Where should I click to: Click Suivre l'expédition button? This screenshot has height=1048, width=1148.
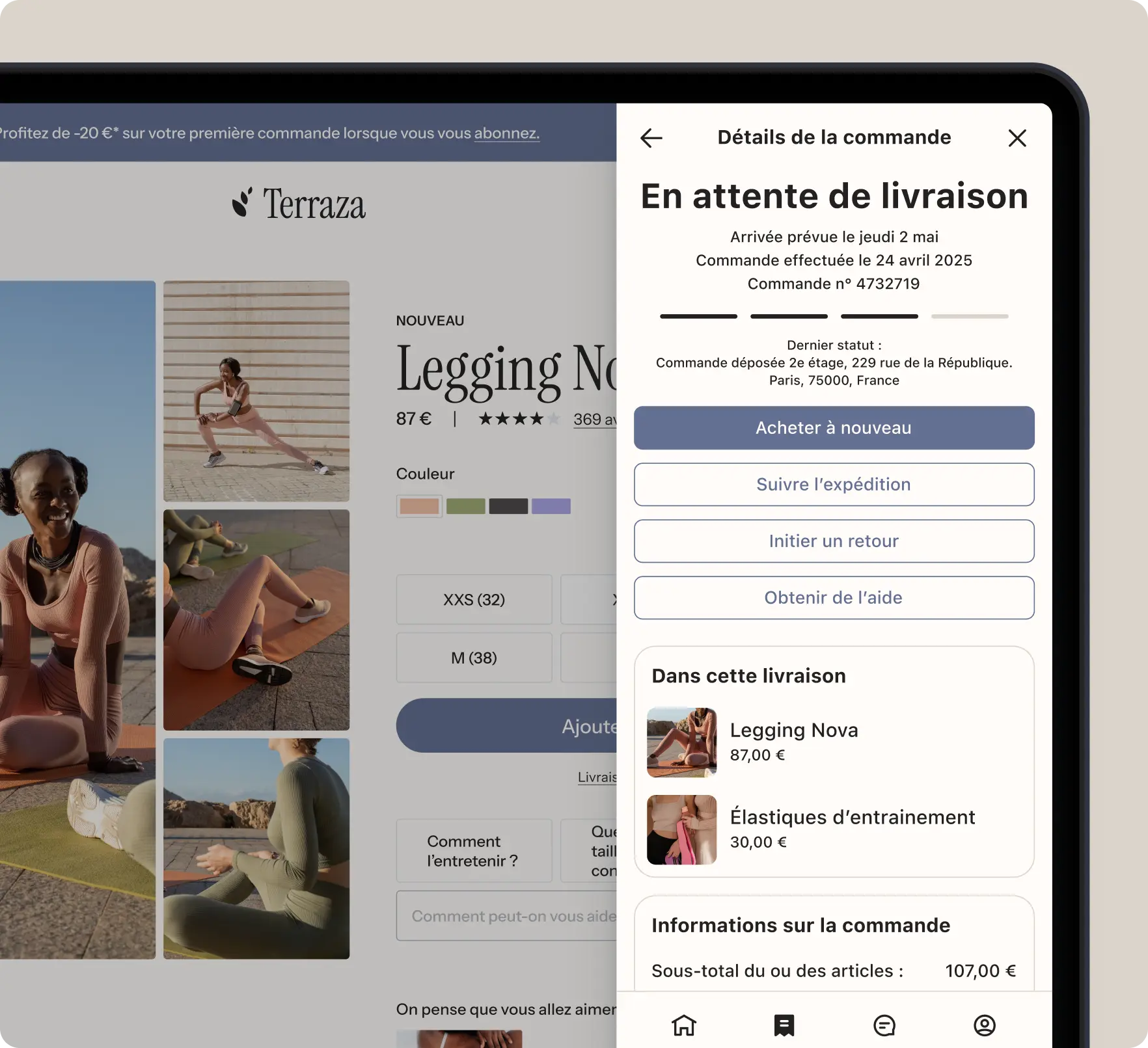[x=834, y=485]
